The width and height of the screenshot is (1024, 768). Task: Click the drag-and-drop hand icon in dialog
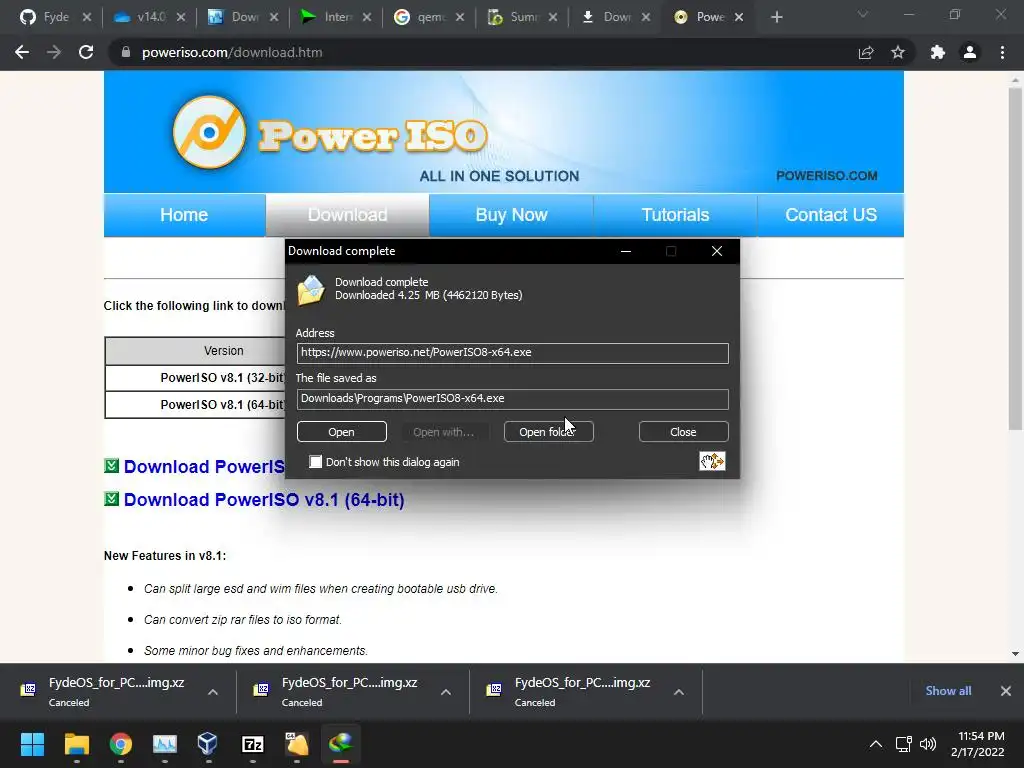712,461
